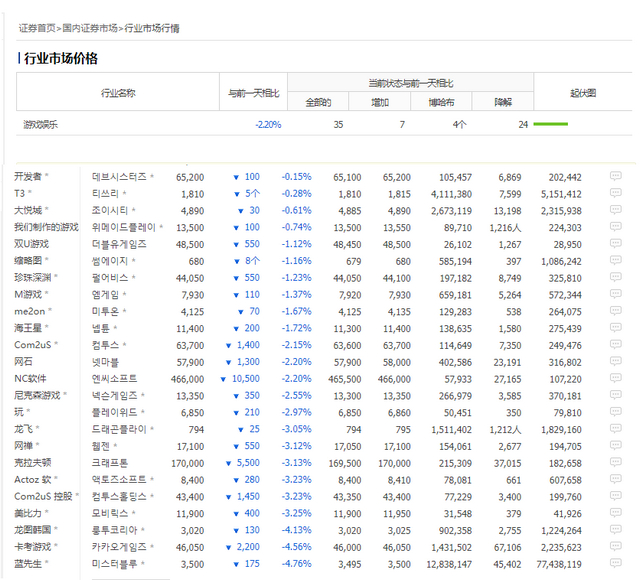Open the comment icon for the 克拉夫顿 row
640x580 pixels.
click(x=616, y=462)
